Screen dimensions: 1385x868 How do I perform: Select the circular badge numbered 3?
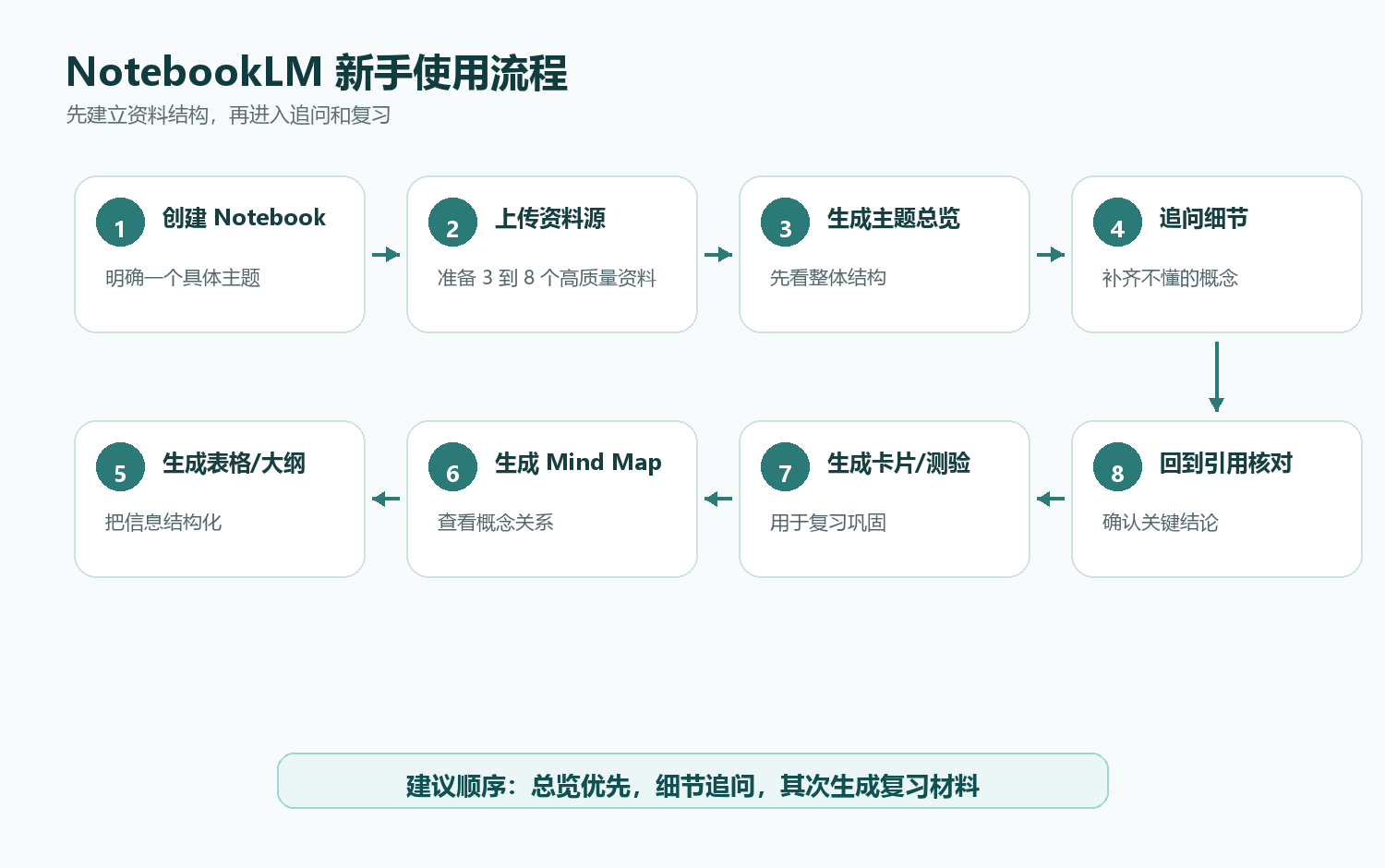click(x=785, y=223)
